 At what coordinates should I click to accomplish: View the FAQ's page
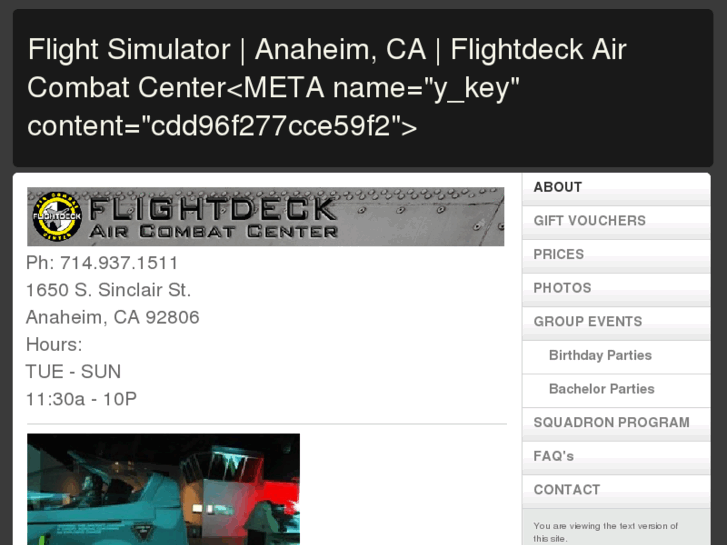point(553,456)
